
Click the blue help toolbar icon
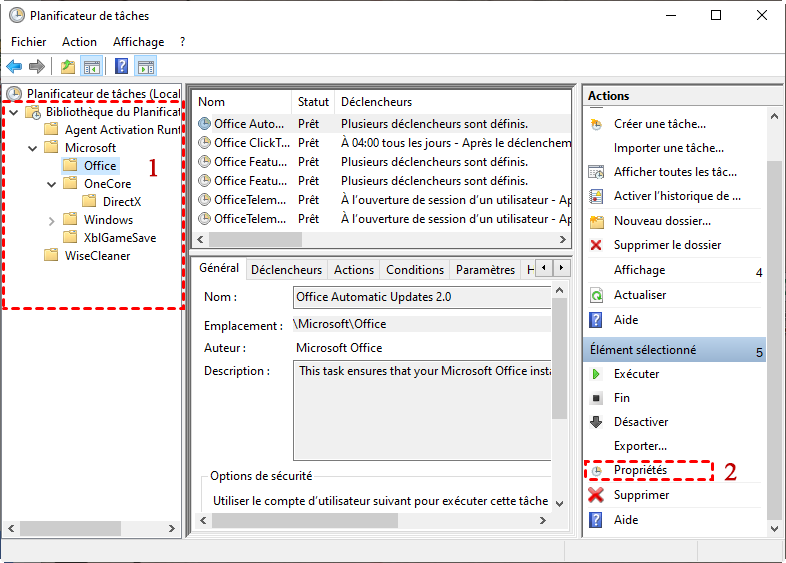point(121,67)
